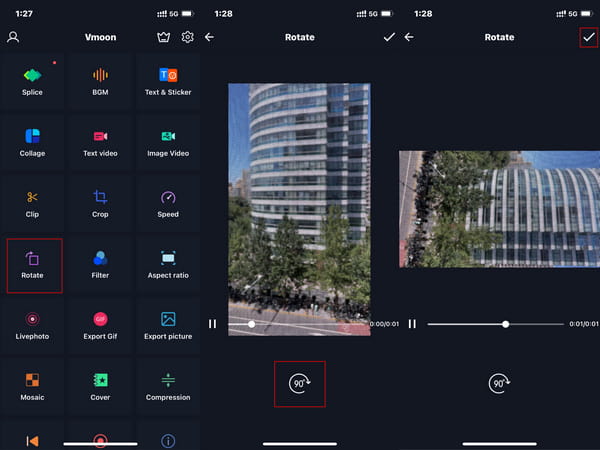
Task: Select the Clip scissors tool
Action: pyautogui.click(x=33, y=203)
